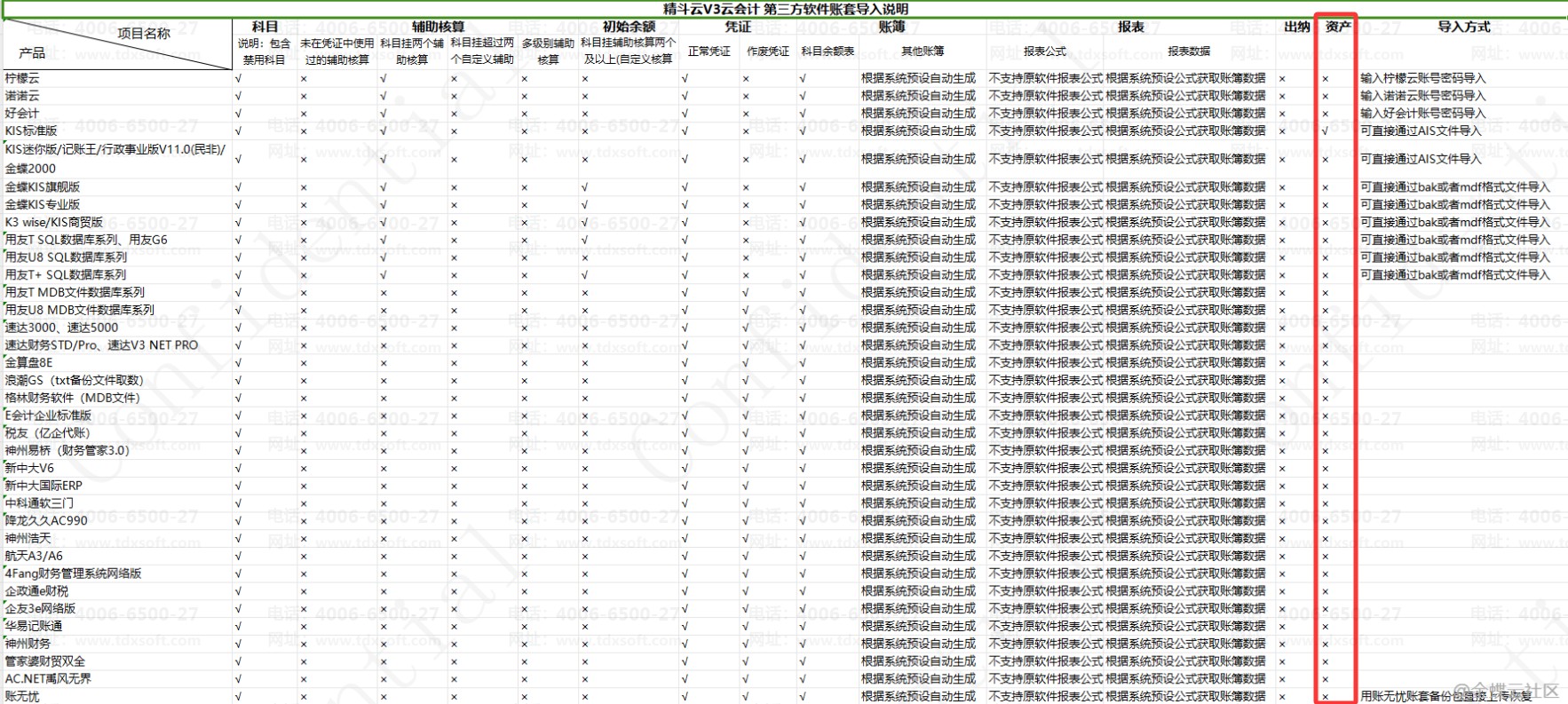
Task: Click 输入柠檬云账号密码导入 import method cell
Action: click(x=1422, y=78)
